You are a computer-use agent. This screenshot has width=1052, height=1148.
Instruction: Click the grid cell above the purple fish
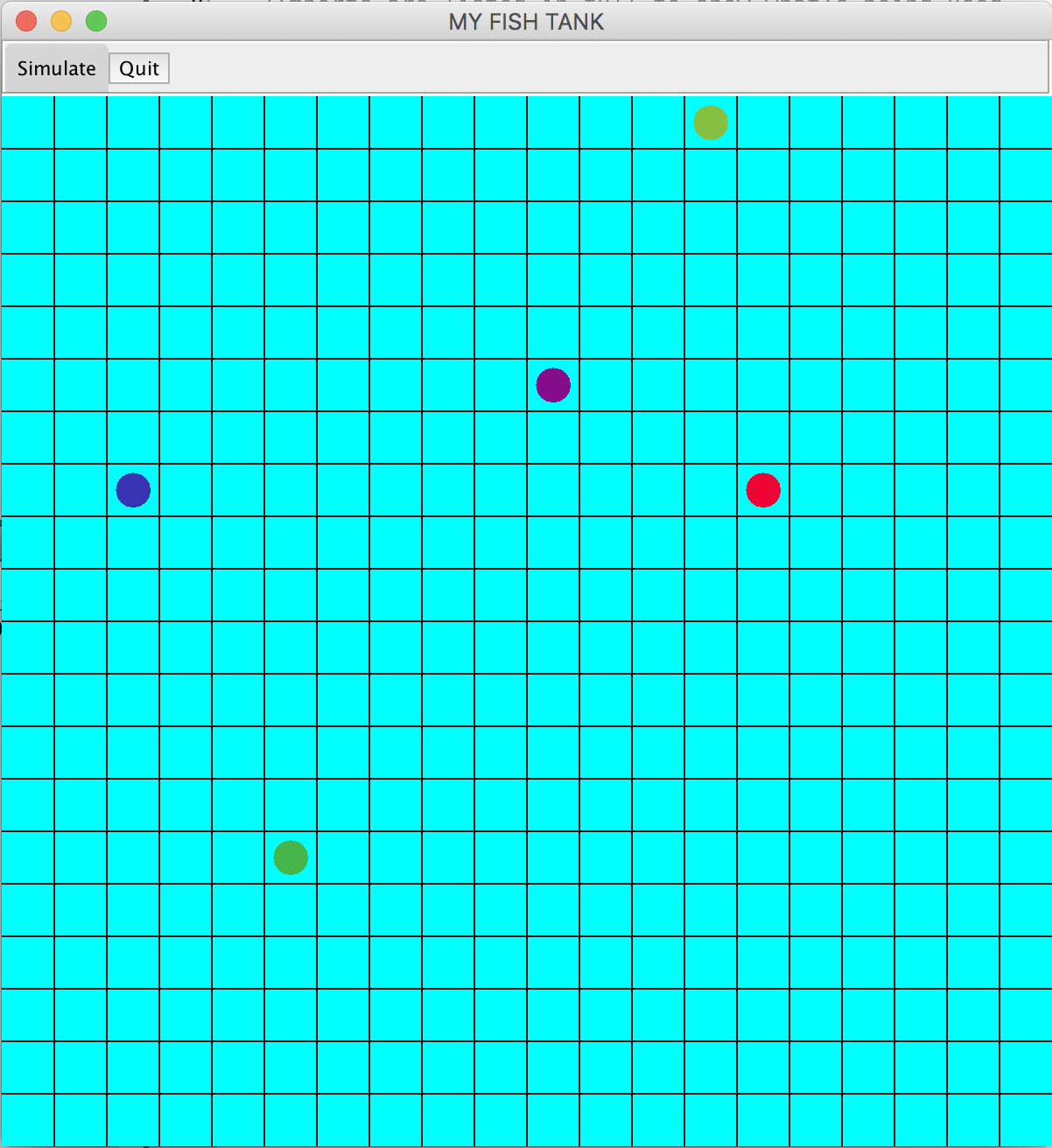click(553, 332)
